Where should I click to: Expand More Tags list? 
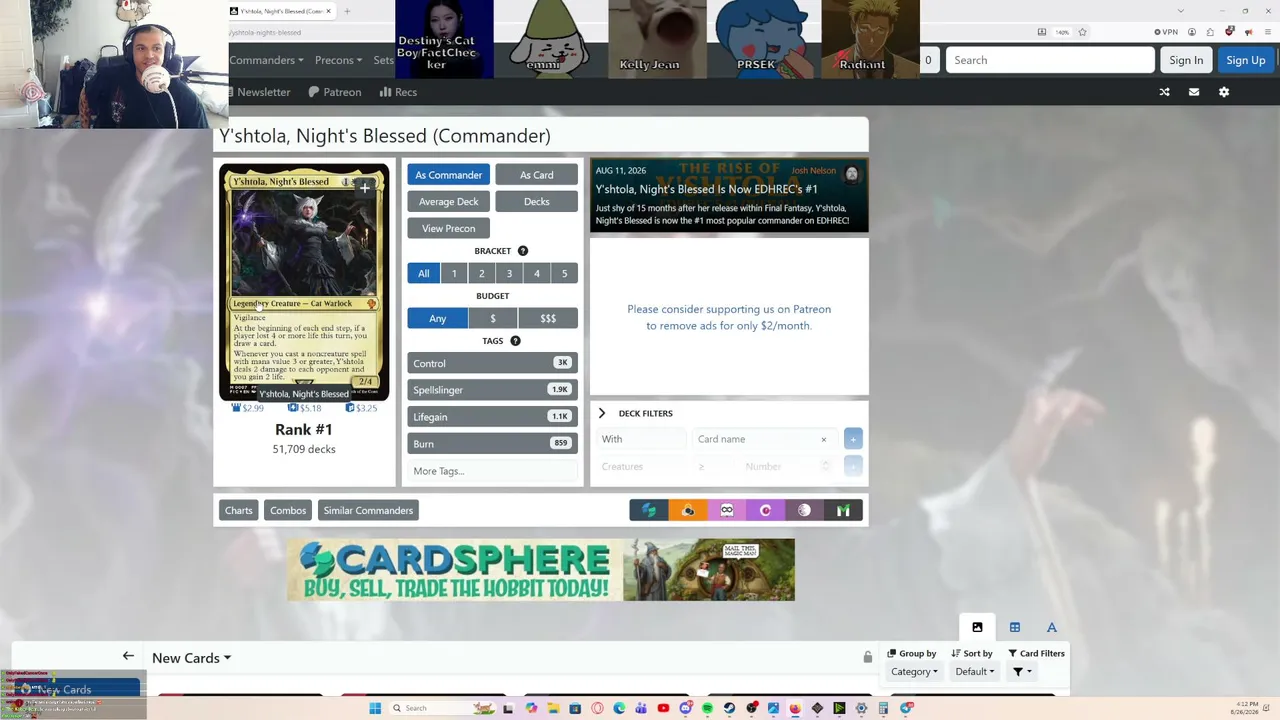tap(492, 471)
